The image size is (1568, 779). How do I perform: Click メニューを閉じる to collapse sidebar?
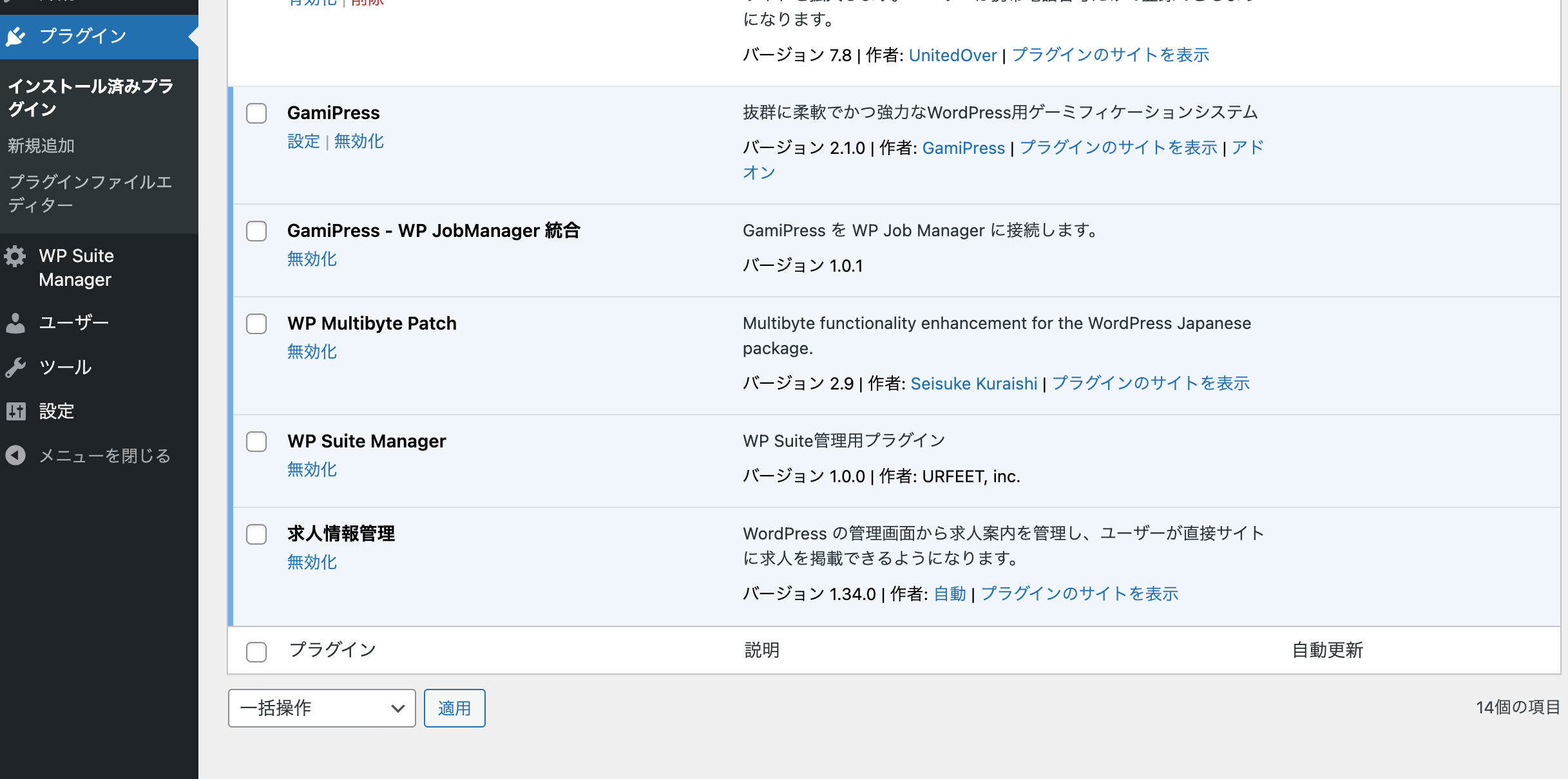[99, 455]
